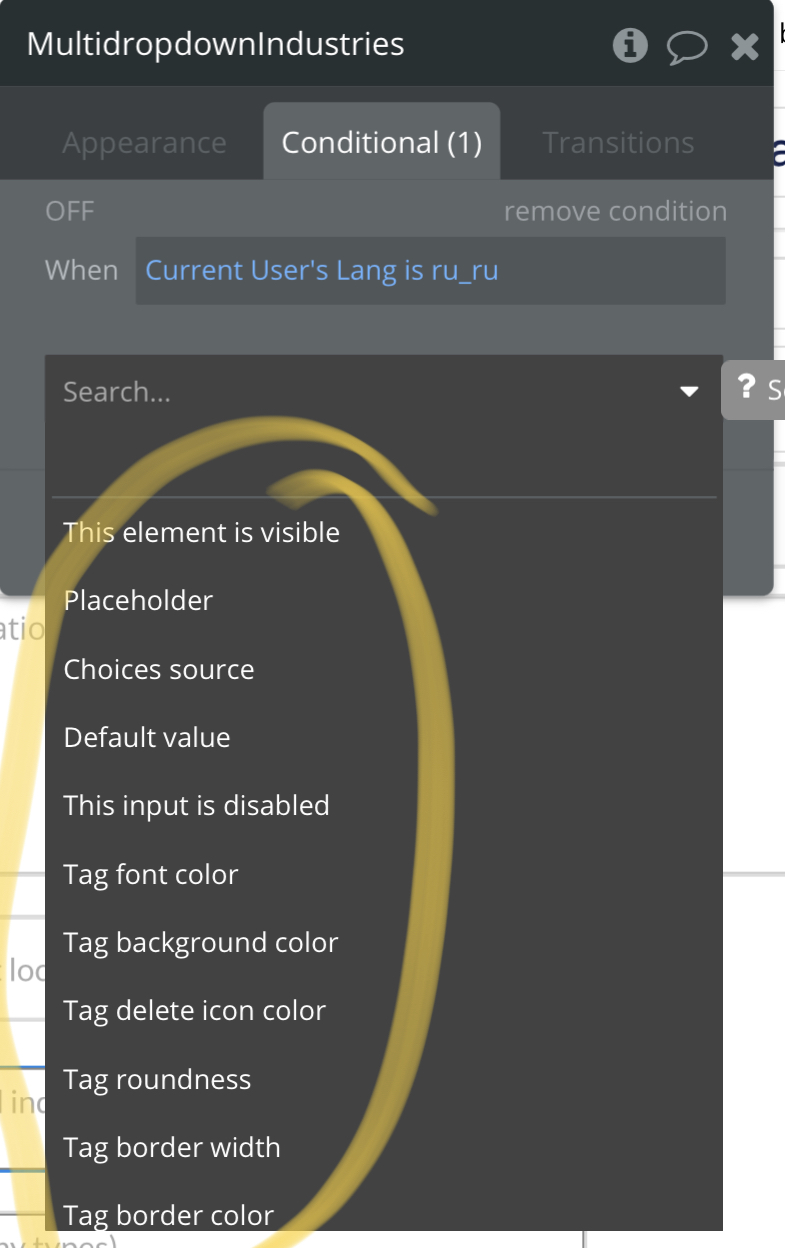Open the comment bubble icon
Screen dimensions: 785x1248
tap(687, 47)
